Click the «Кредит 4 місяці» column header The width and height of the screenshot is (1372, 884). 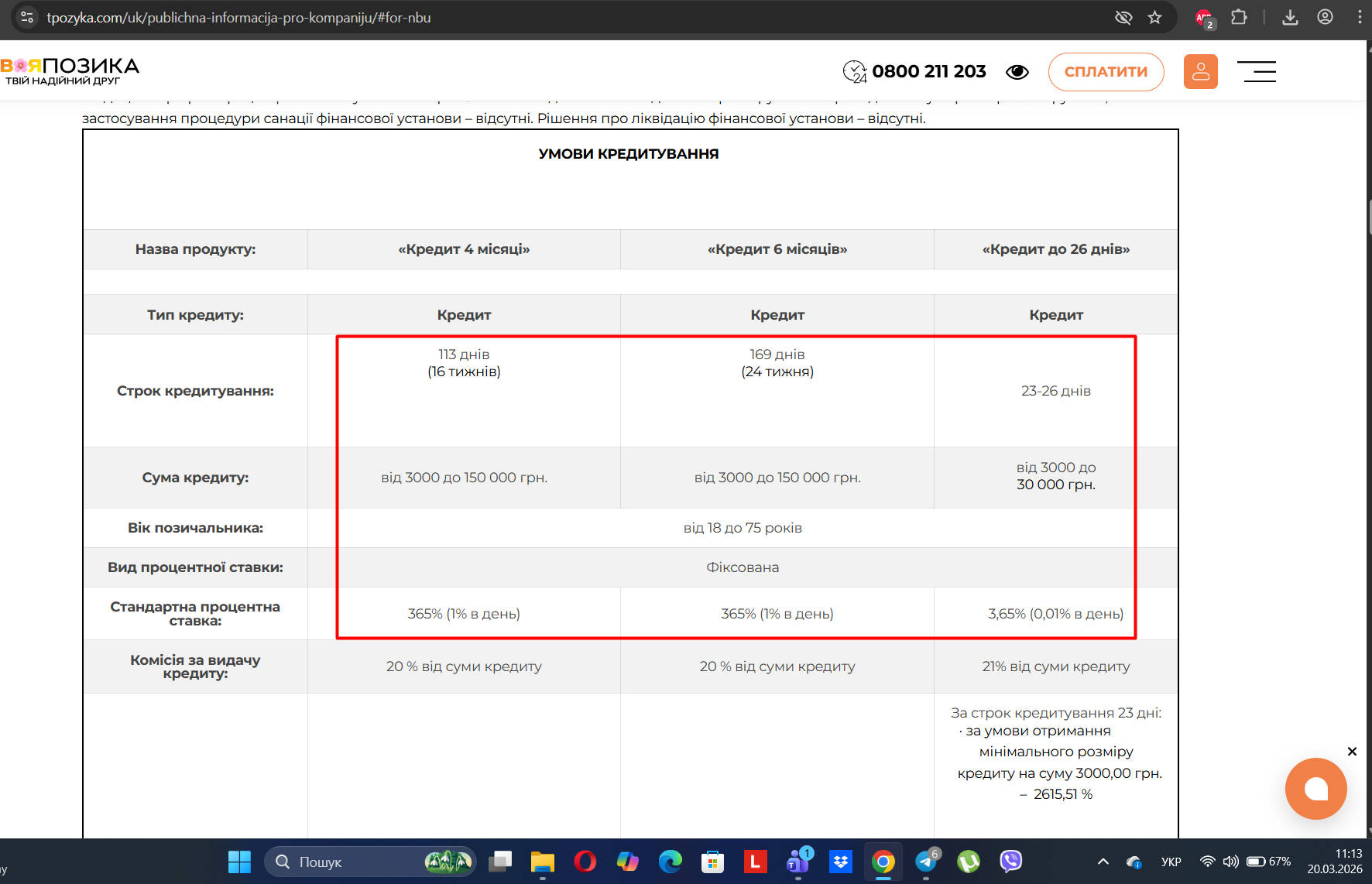[464, 249]
